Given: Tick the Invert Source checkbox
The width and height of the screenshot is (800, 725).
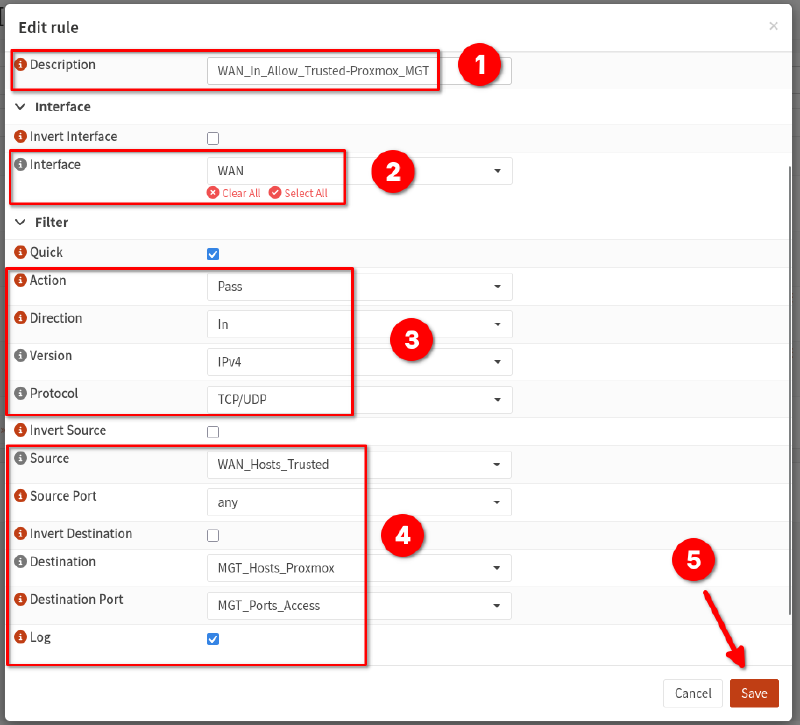Looking at the screenshot, I should 213,432.
